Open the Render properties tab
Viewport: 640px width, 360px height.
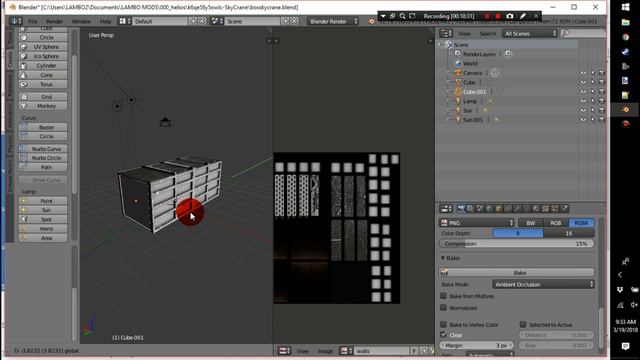(x=461, y=209)
